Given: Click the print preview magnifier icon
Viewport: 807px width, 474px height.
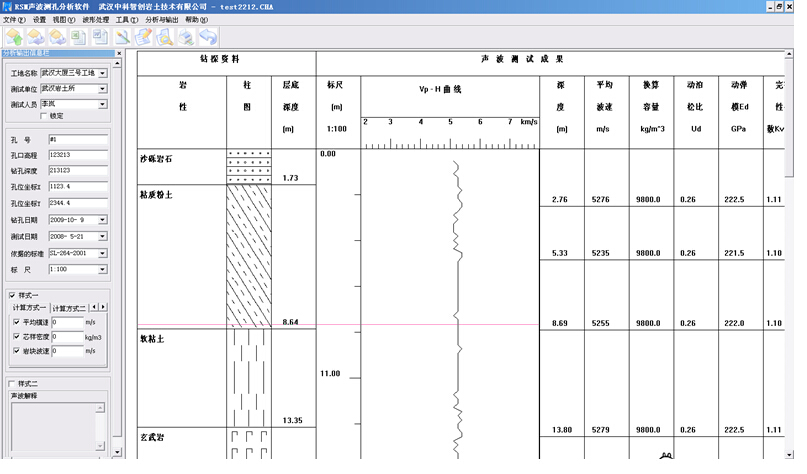Looking at the screenshot, I should [x=165, y=37].
